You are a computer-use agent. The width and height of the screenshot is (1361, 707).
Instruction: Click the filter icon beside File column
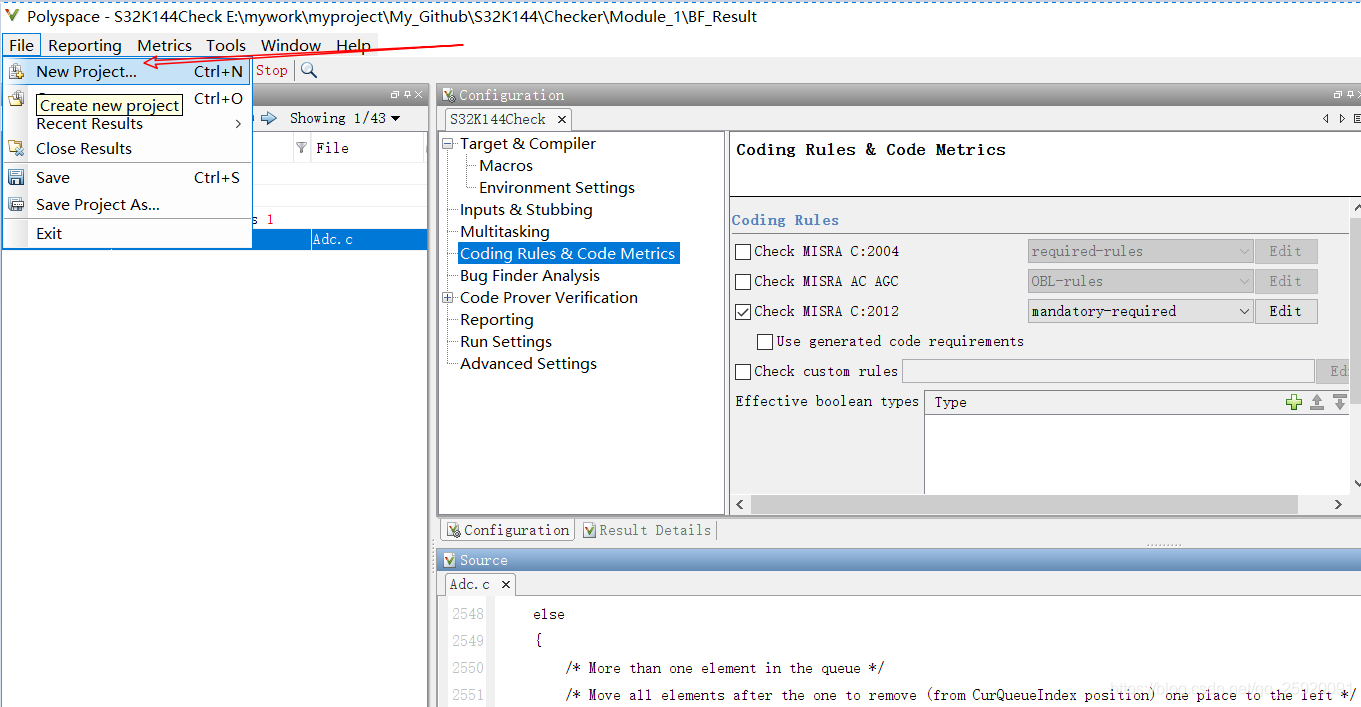pyautogui.click(x=301, y=148)
